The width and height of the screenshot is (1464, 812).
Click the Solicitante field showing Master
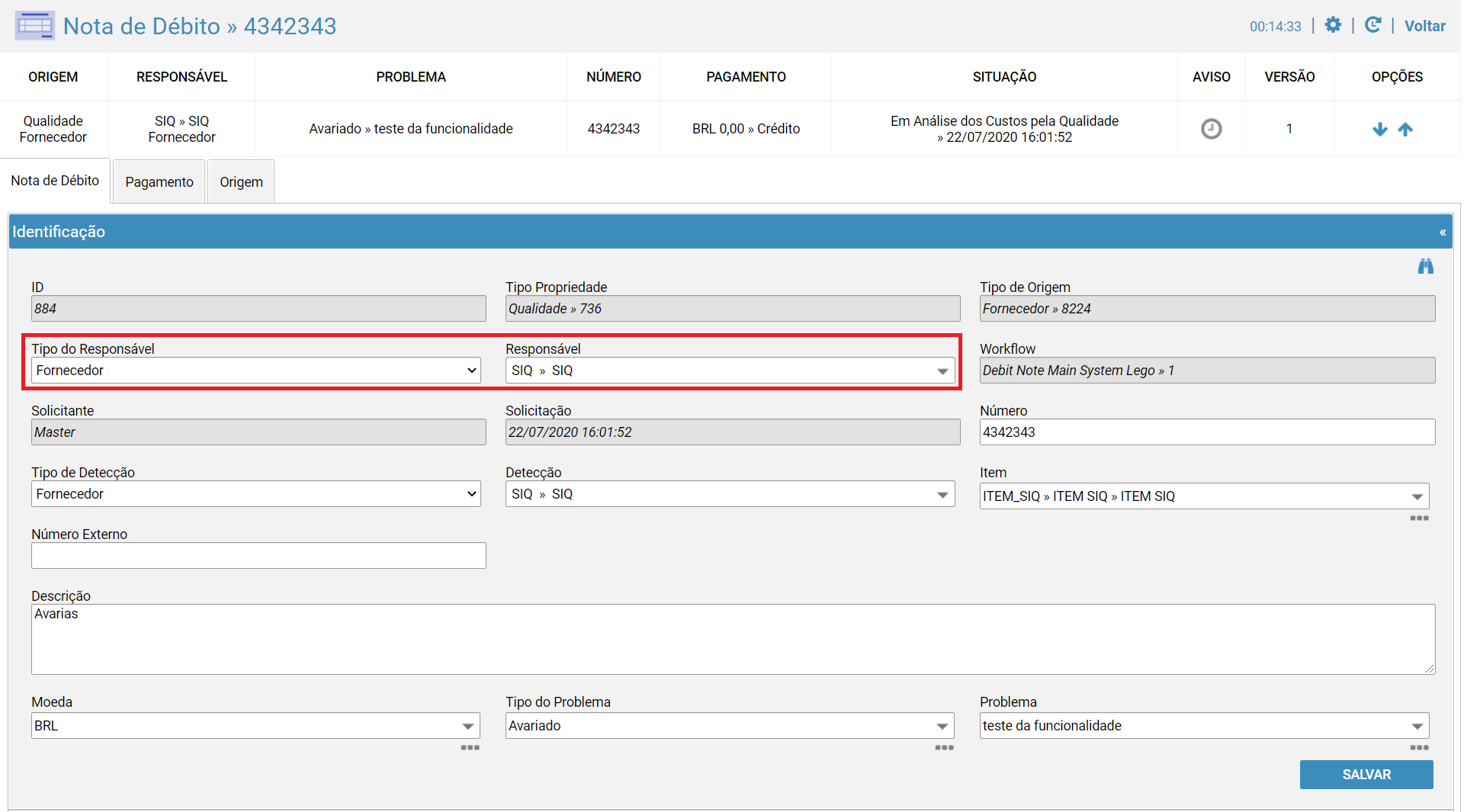[258, 432]
